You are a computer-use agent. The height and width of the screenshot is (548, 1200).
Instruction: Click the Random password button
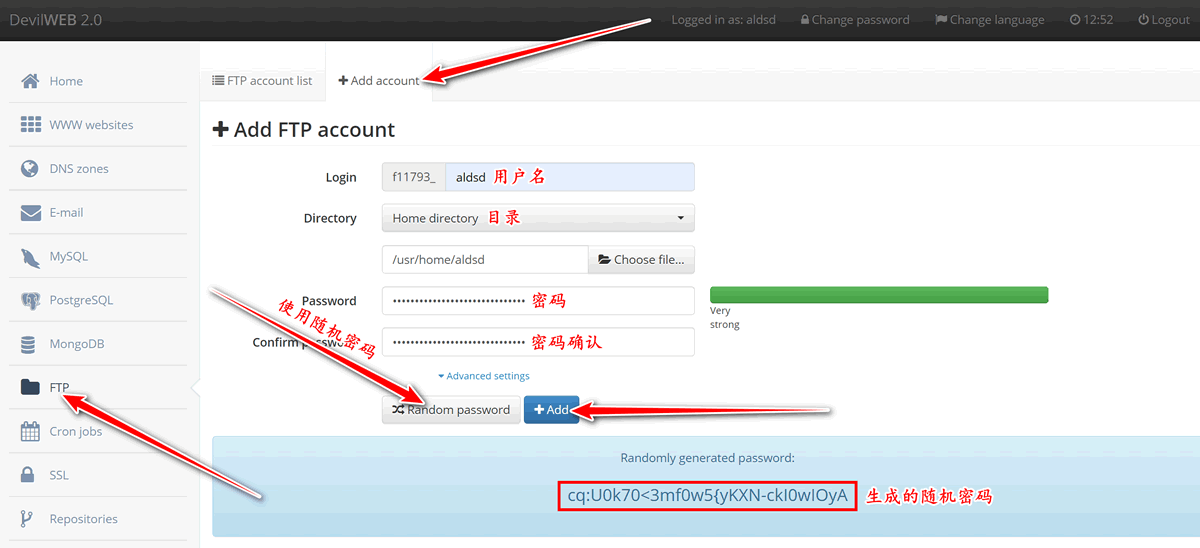click(x=450, y=410)
